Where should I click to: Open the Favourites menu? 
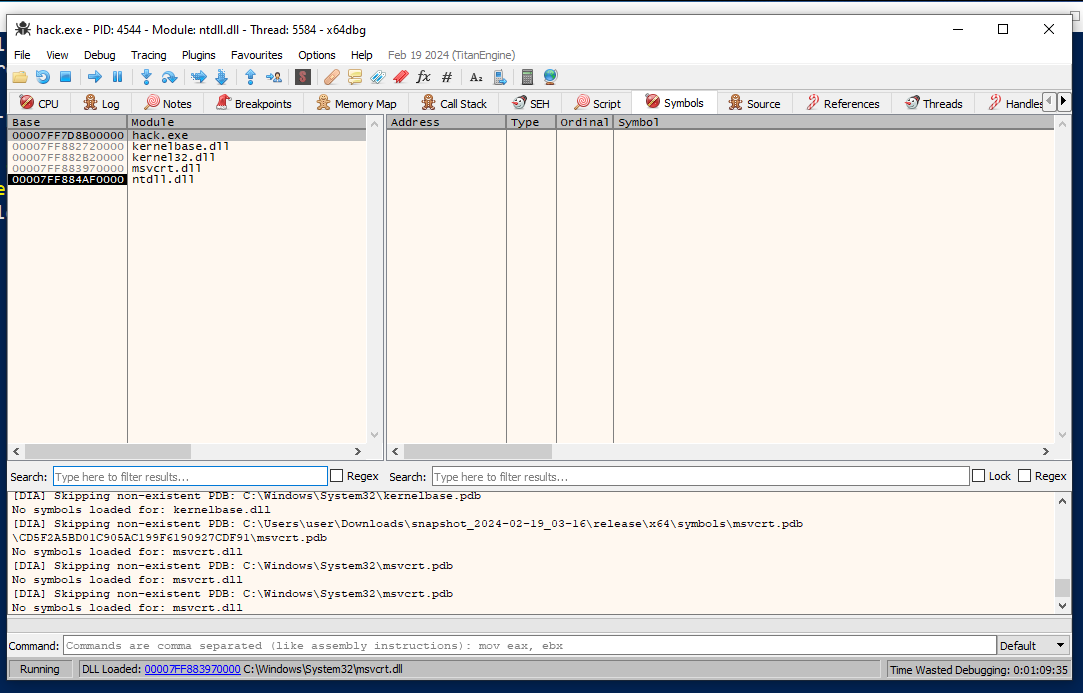click(257, 55)
